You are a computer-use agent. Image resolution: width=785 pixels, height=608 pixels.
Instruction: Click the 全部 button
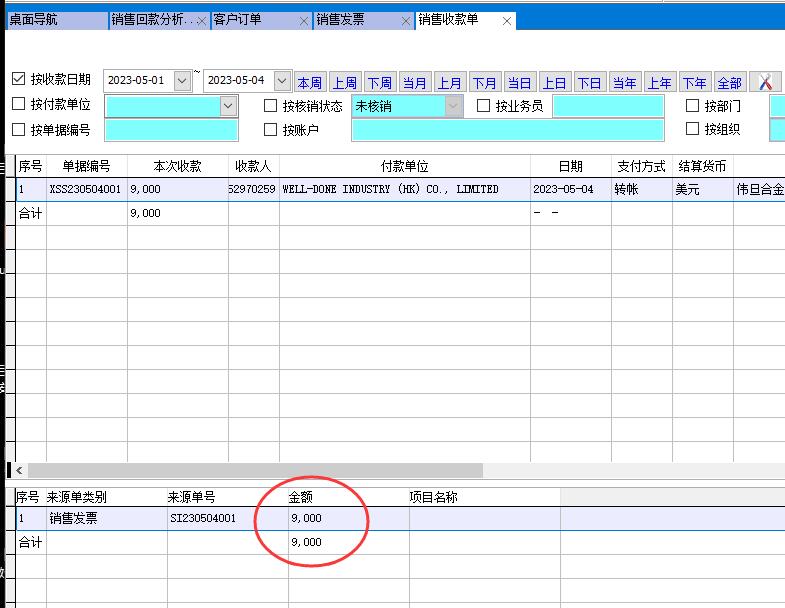click(x=730, y=83)
